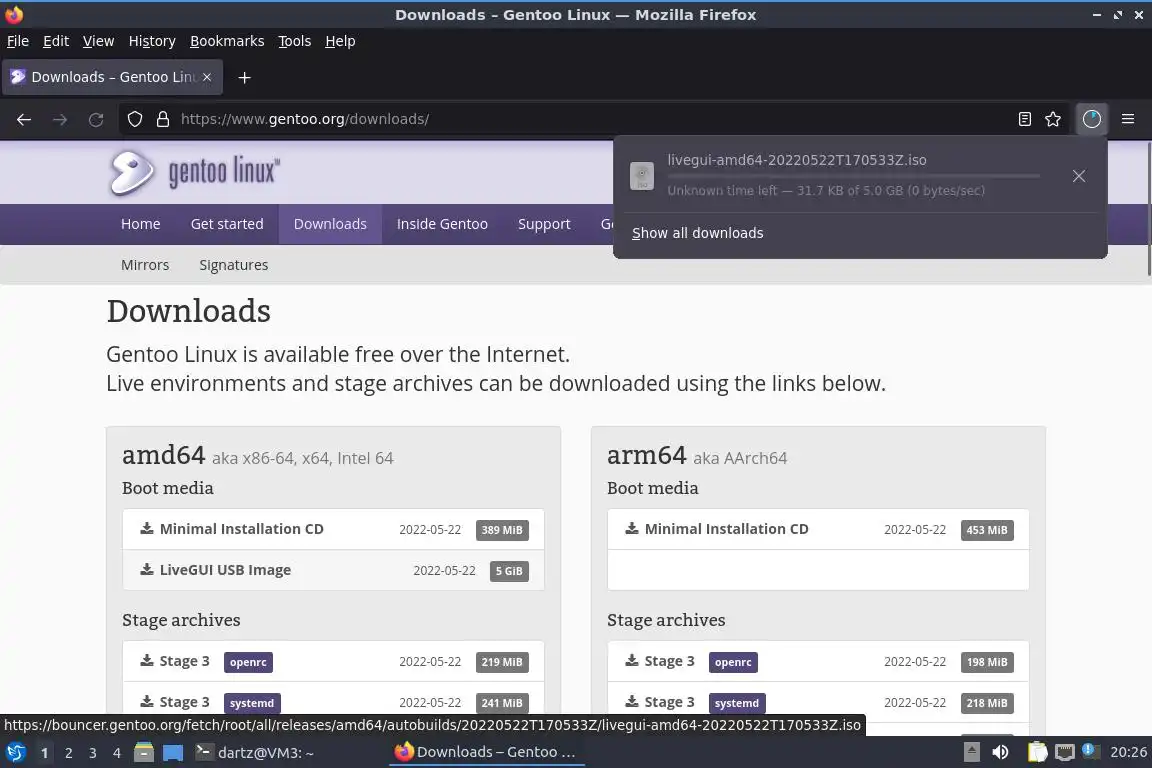1152x768 pixels.
Task: Click the 5 GiB size badge
Action: [509, 571]
